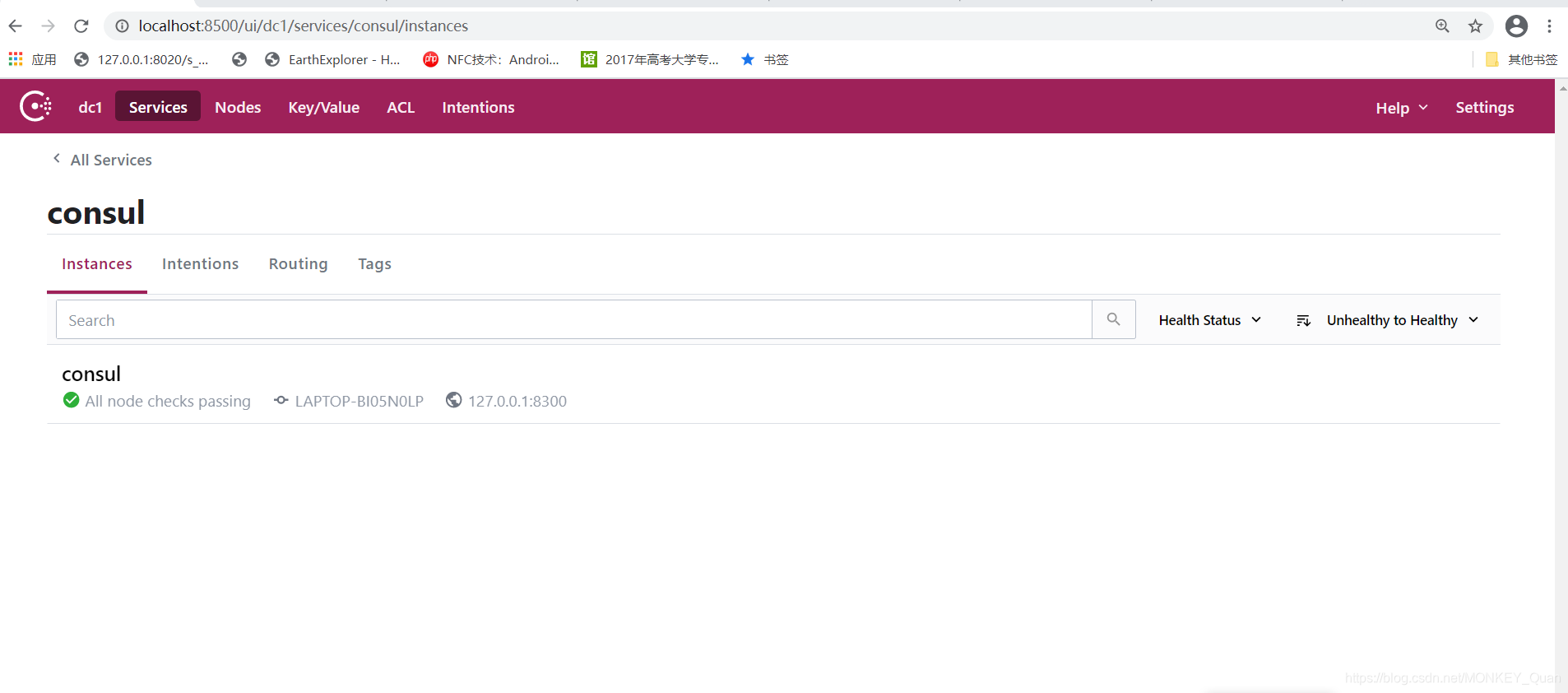The height and width of the screenshot is (693, 1568).
Task: Open the ACL nav item
Action: click(401, 107)
